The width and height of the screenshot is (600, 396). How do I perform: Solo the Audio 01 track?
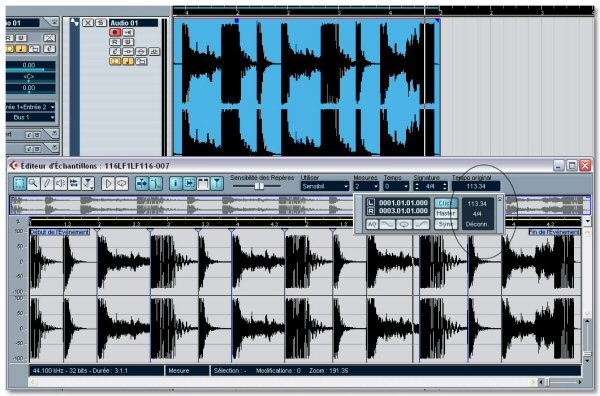click(x=101, y=23)
